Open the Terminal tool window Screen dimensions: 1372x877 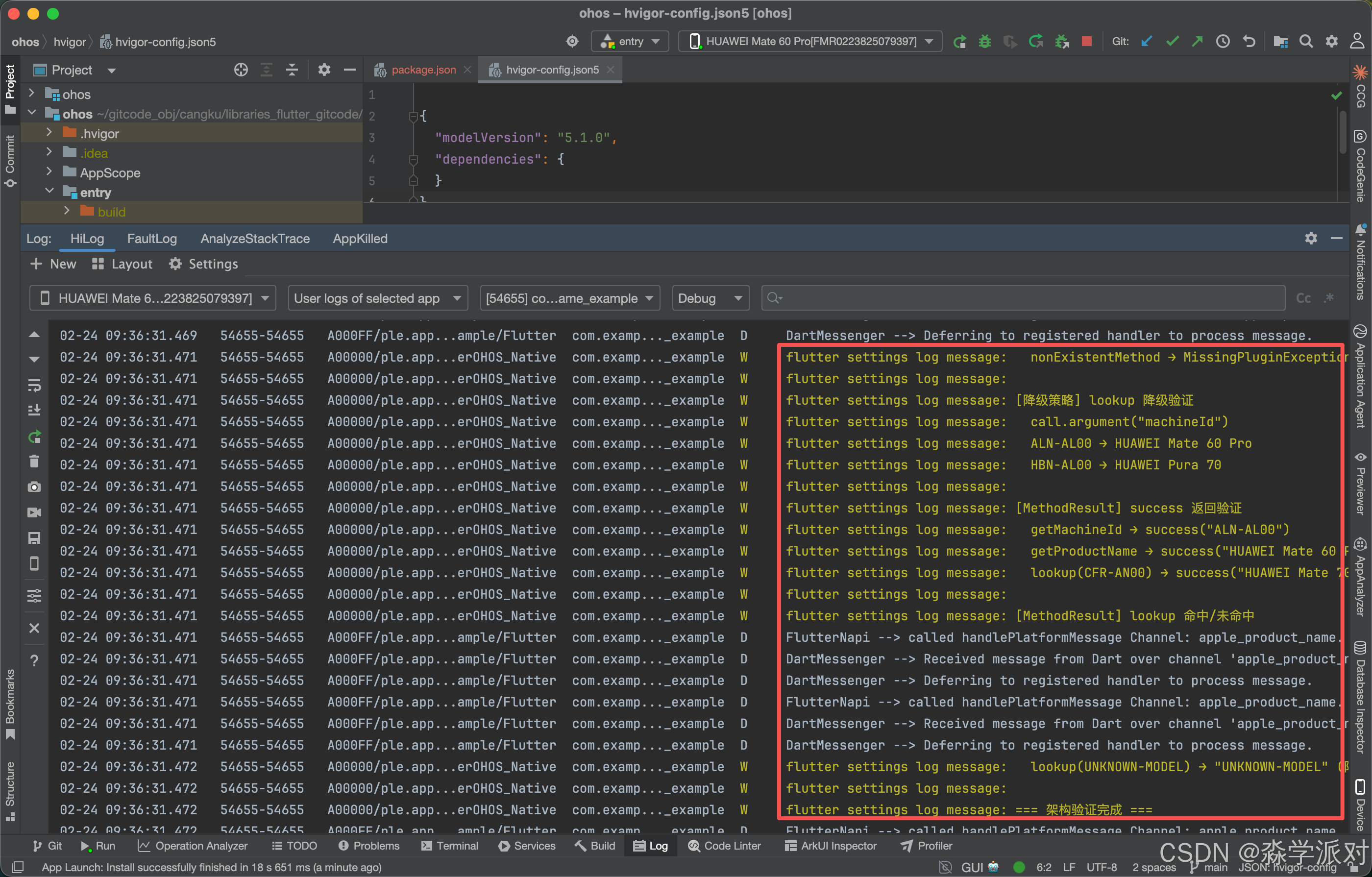pos(449,846)
